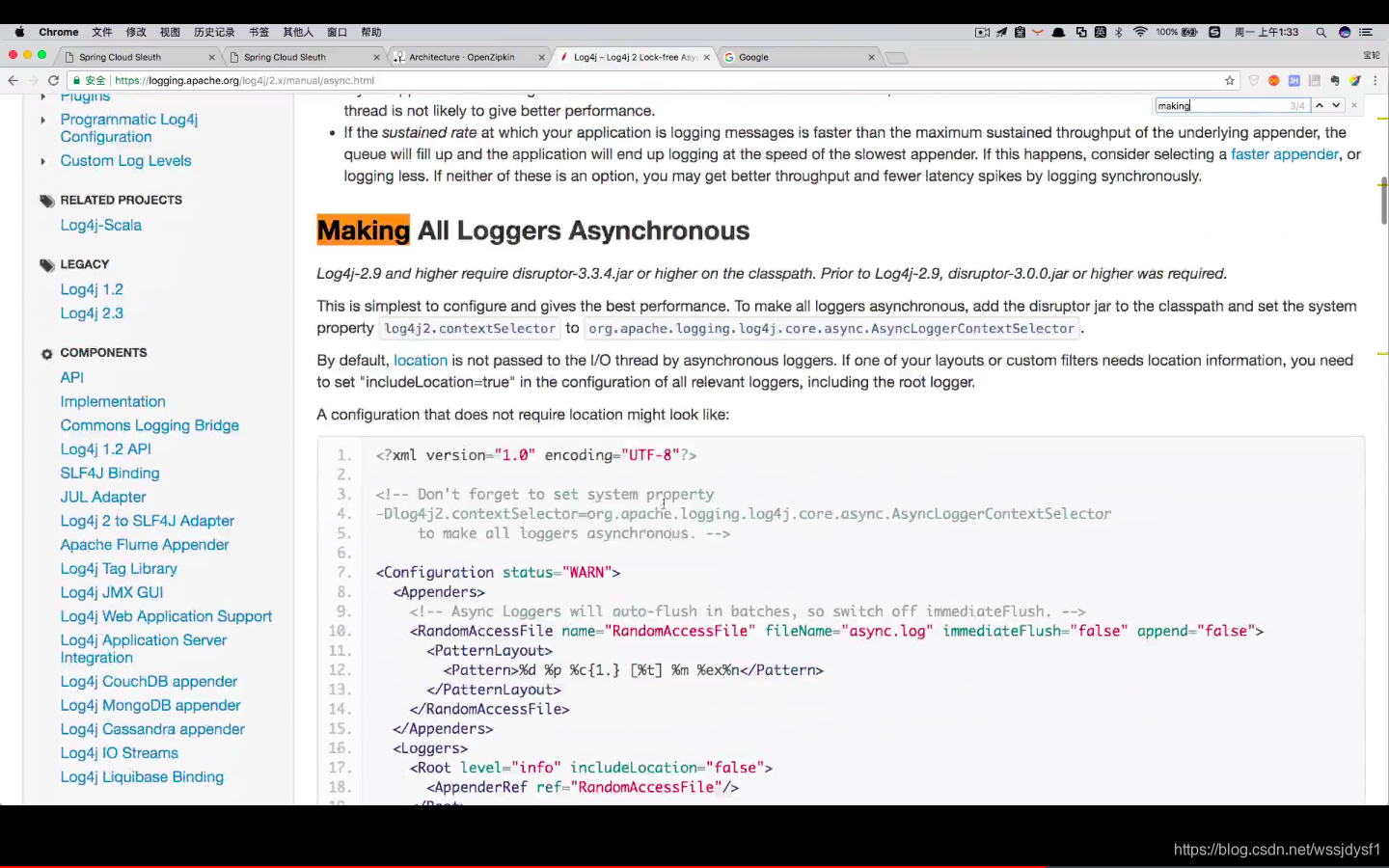Screen dimensions: 1389x868
Task: Click the secure lock icon in address bar
Action: [76, 81]
